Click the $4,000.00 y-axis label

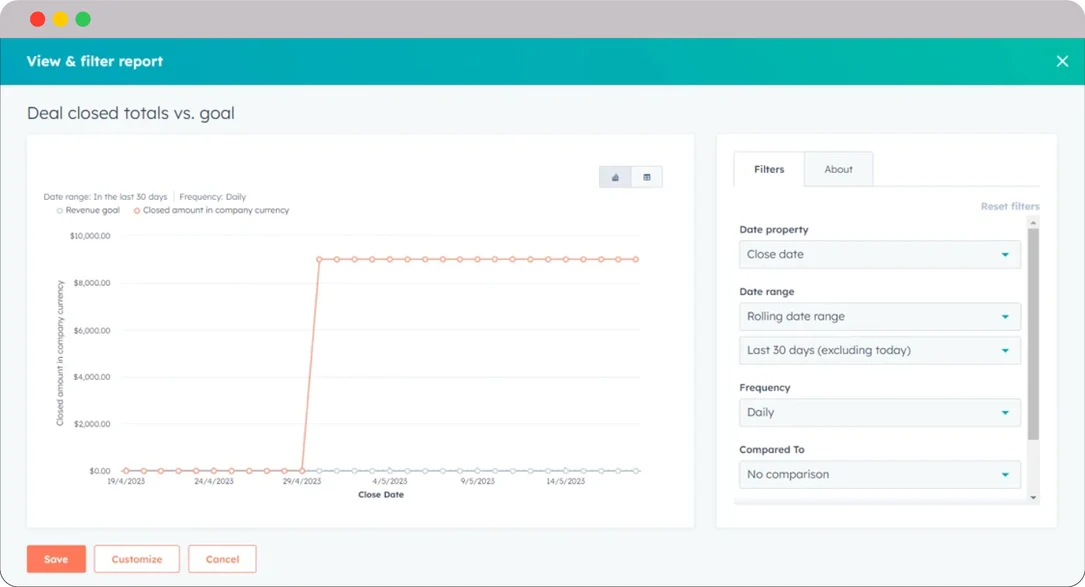point(92,377)
